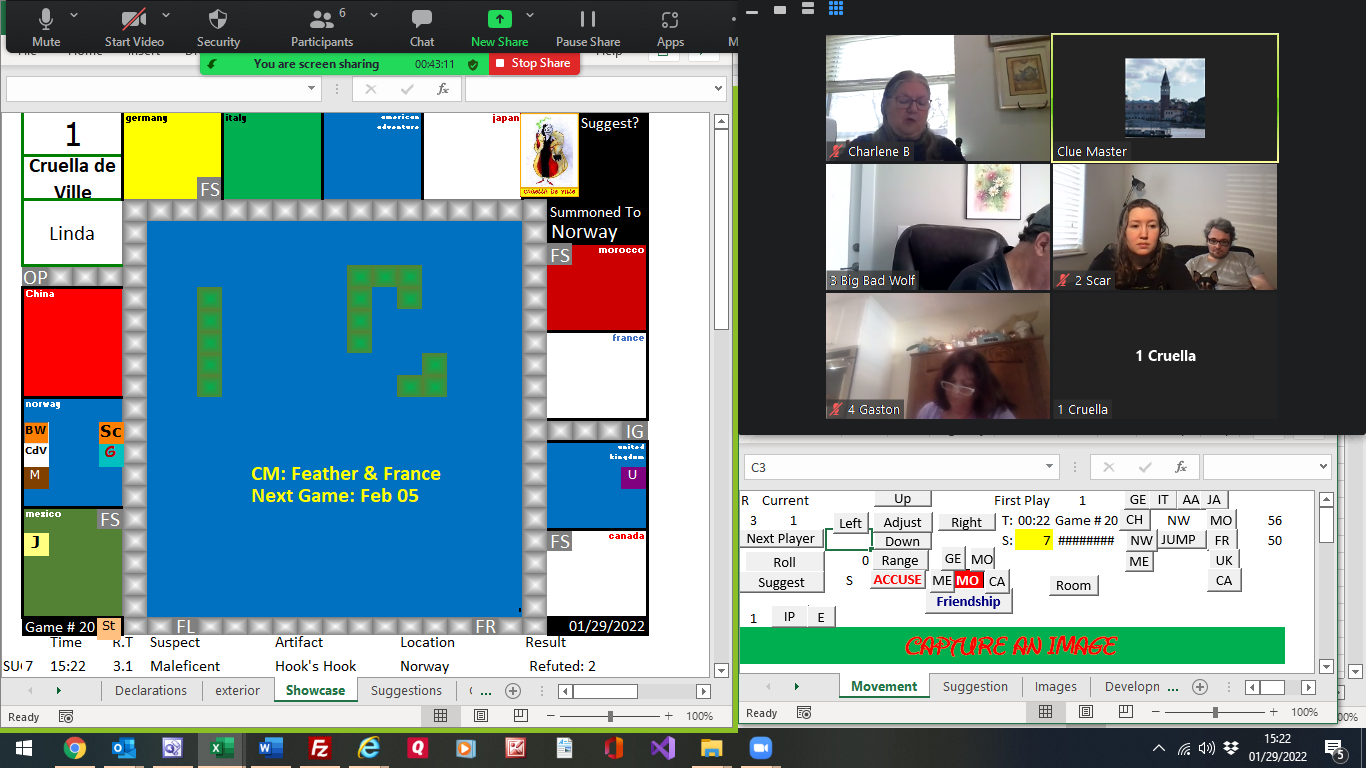Open the Zoom Apps icon
The width and height of the screenshot is (1366, 768).
click(670, 27)
